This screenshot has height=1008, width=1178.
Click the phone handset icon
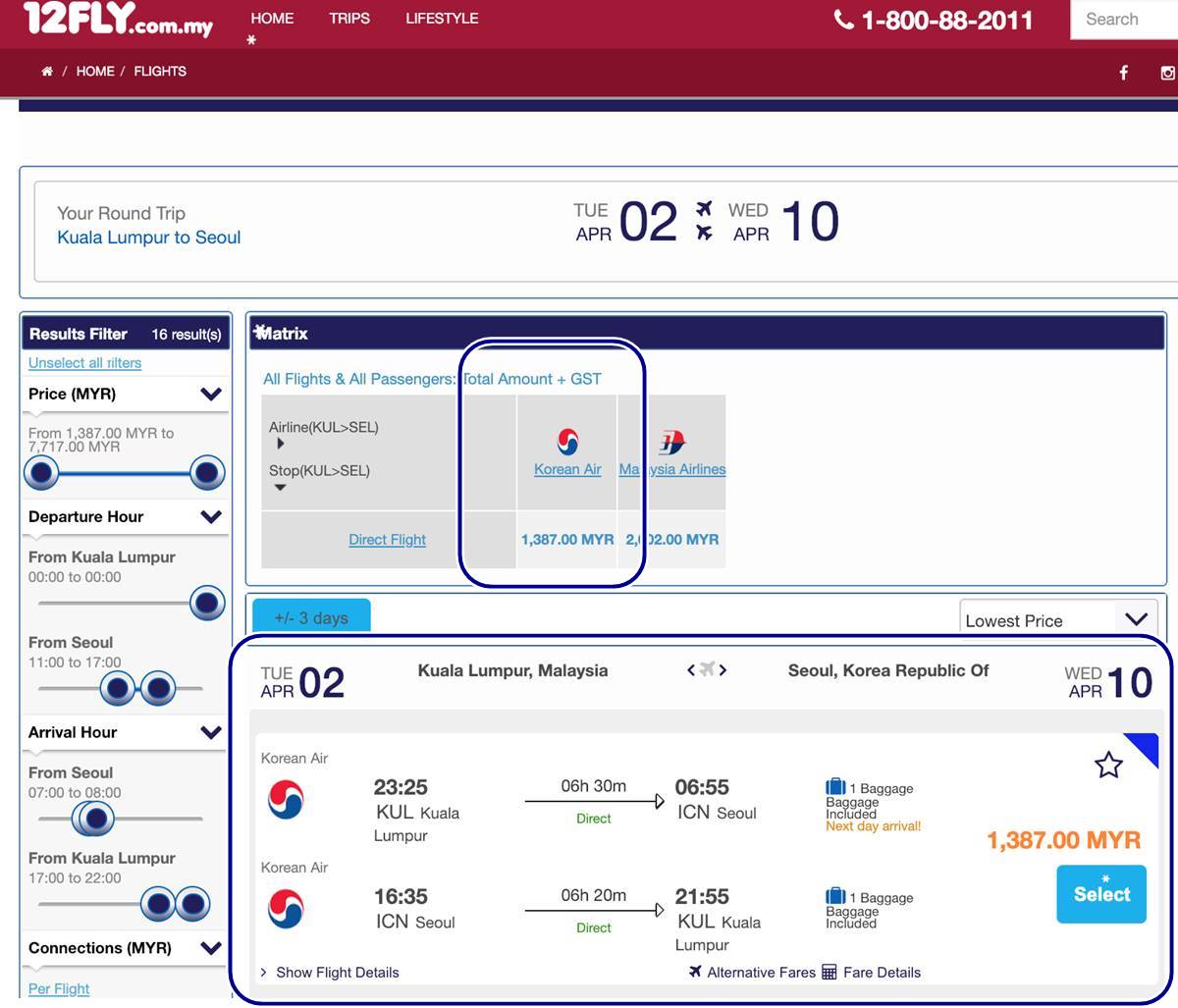843,20
